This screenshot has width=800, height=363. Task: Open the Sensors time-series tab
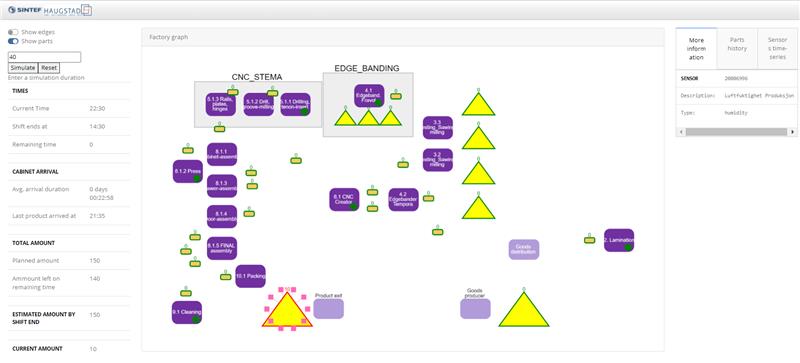(x=777, y=49)
